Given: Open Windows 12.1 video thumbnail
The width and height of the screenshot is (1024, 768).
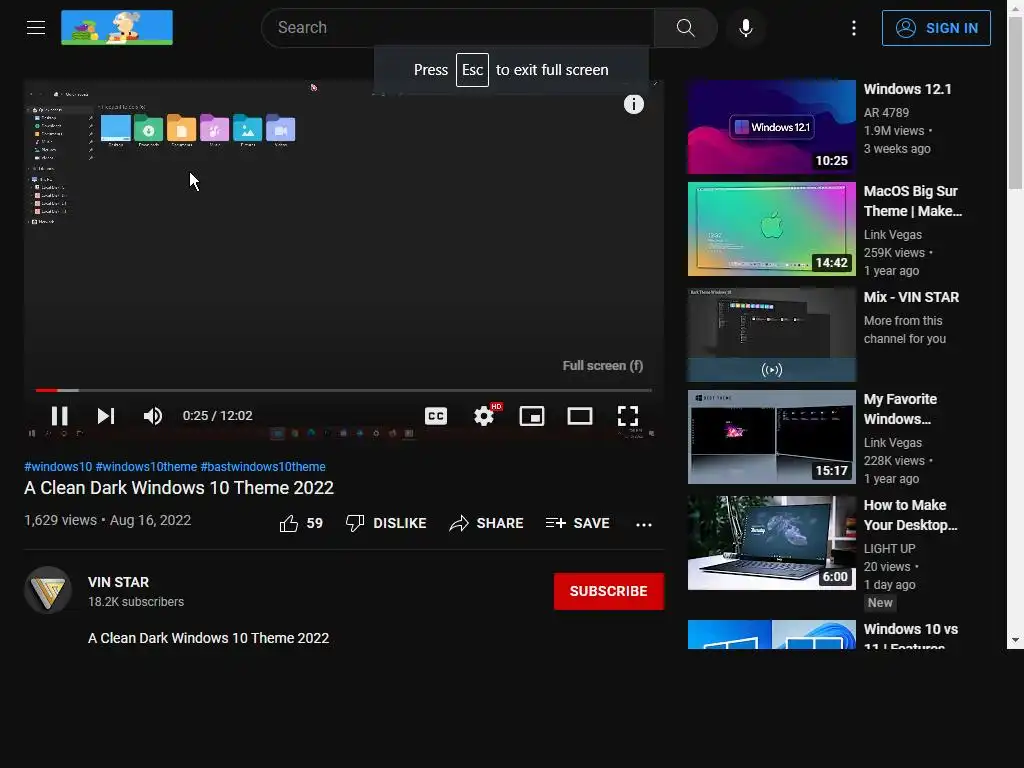Looking at the screenshot, I should pos(771,127).
